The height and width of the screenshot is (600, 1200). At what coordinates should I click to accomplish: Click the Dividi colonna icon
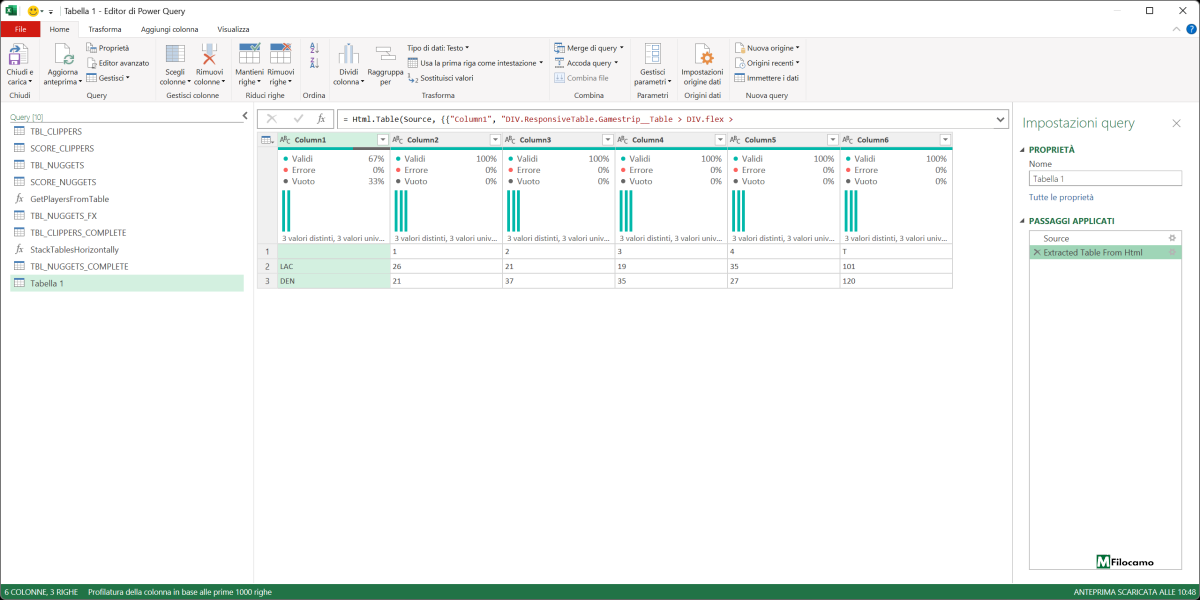click(348, 54)
